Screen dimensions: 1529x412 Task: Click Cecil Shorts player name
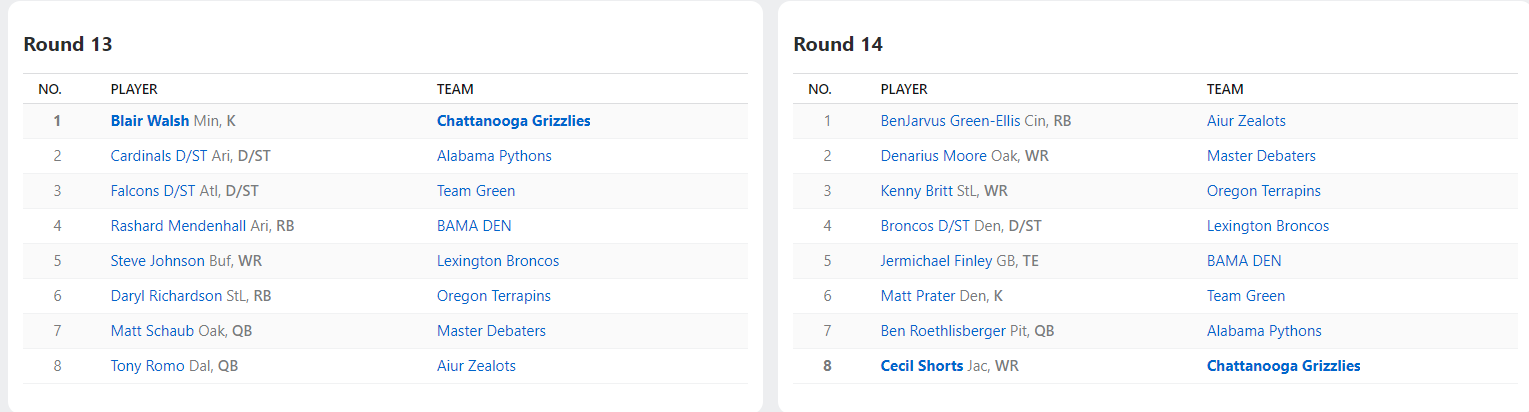[921, 366]
